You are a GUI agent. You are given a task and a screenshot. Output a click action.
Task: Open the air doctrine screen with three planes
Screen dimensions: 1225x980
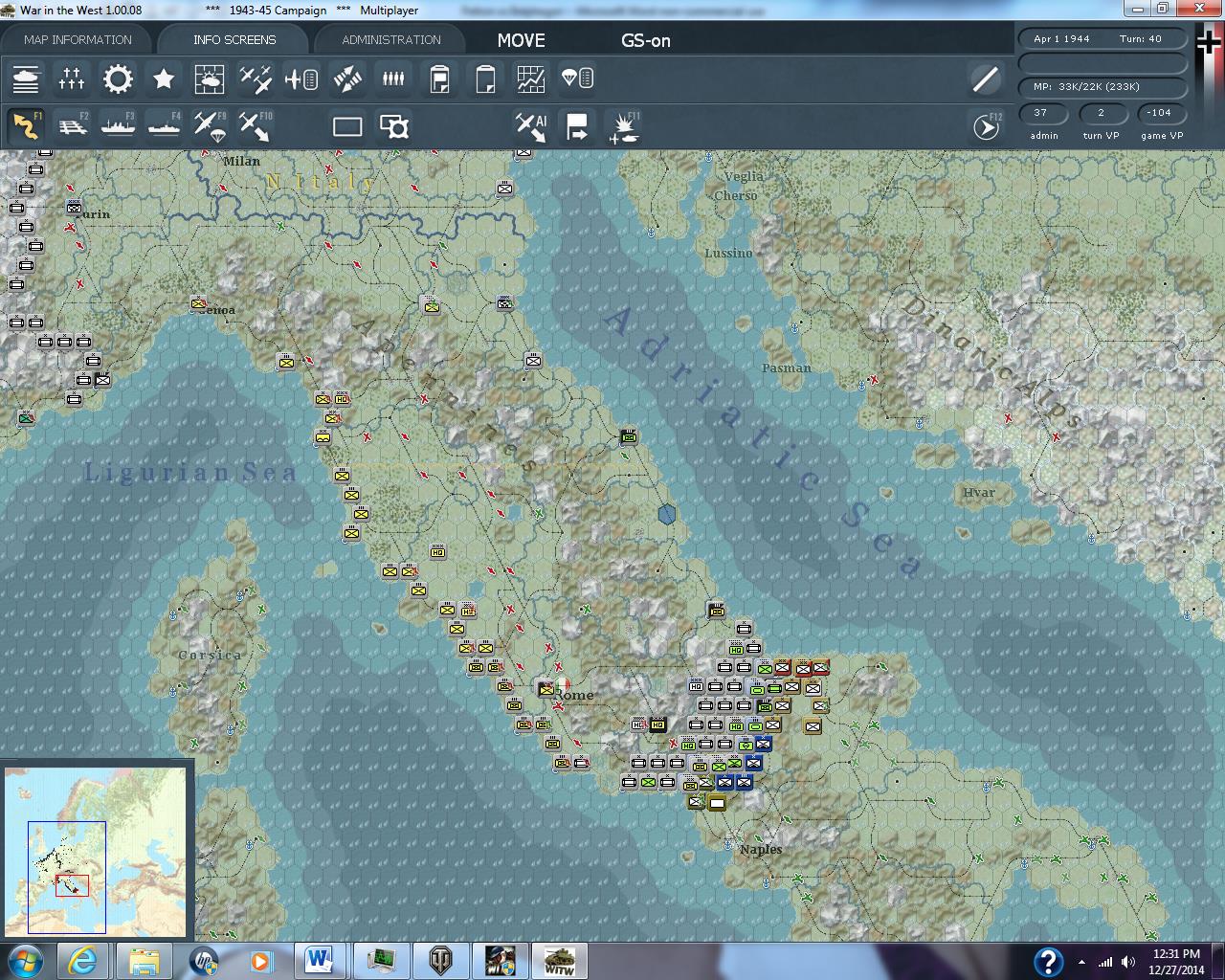coord(256,78)
